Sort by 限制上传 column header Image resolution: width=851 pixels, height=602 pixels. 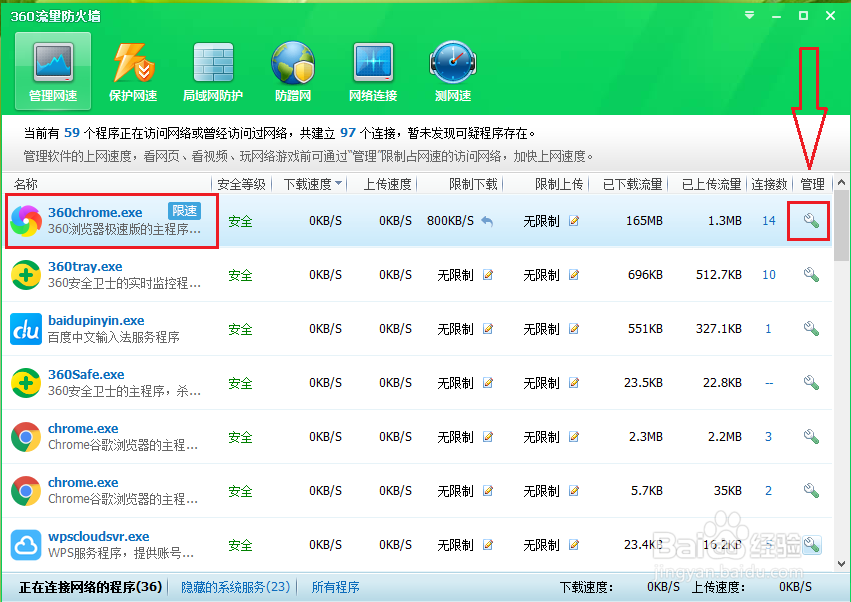pyautogui.click(x=558, y=184)
